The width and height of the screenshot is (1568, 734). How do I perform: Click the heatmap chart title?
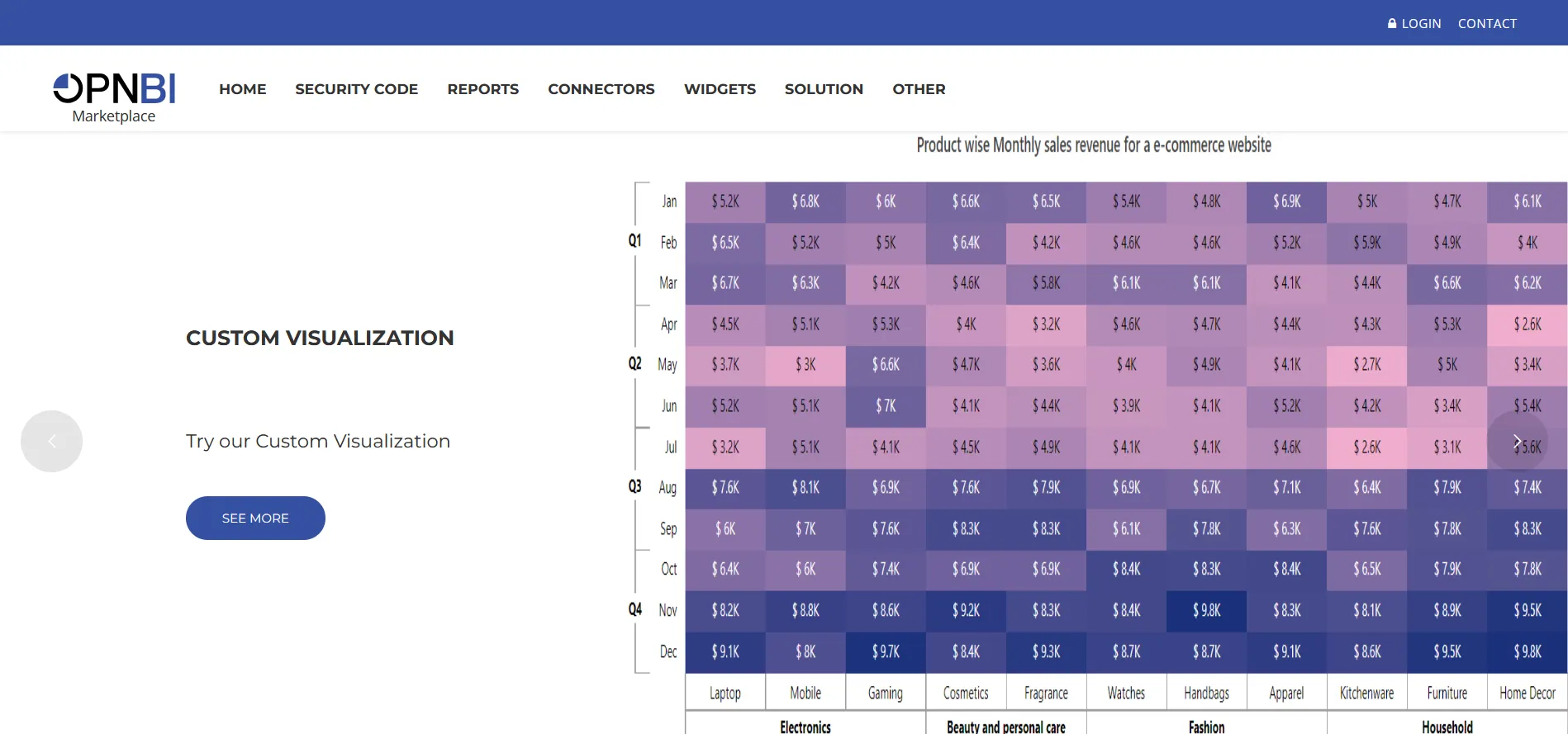click(x=1094, y=145)
